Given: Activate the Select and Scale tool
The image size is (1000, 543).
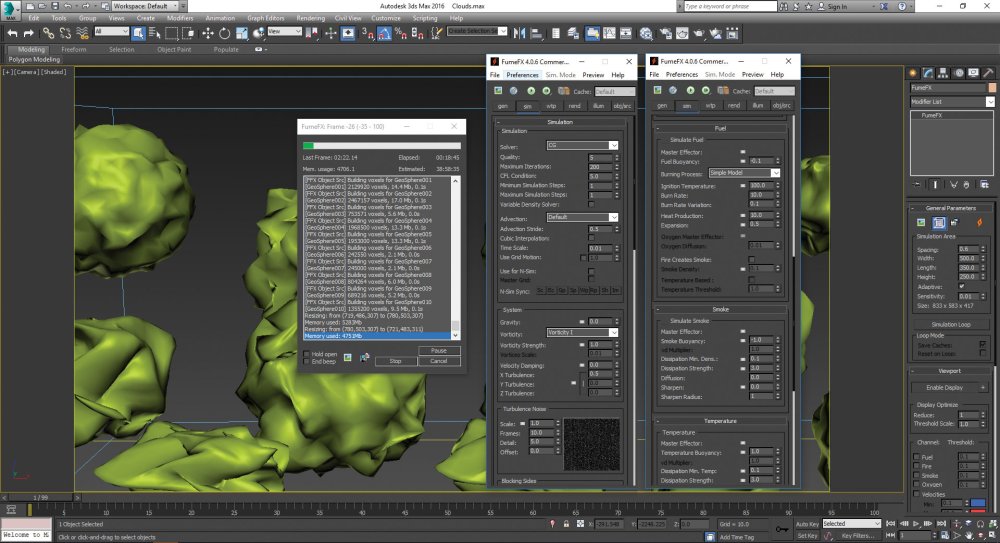Looking at the screenshot, I should click(x=242, y=33).
